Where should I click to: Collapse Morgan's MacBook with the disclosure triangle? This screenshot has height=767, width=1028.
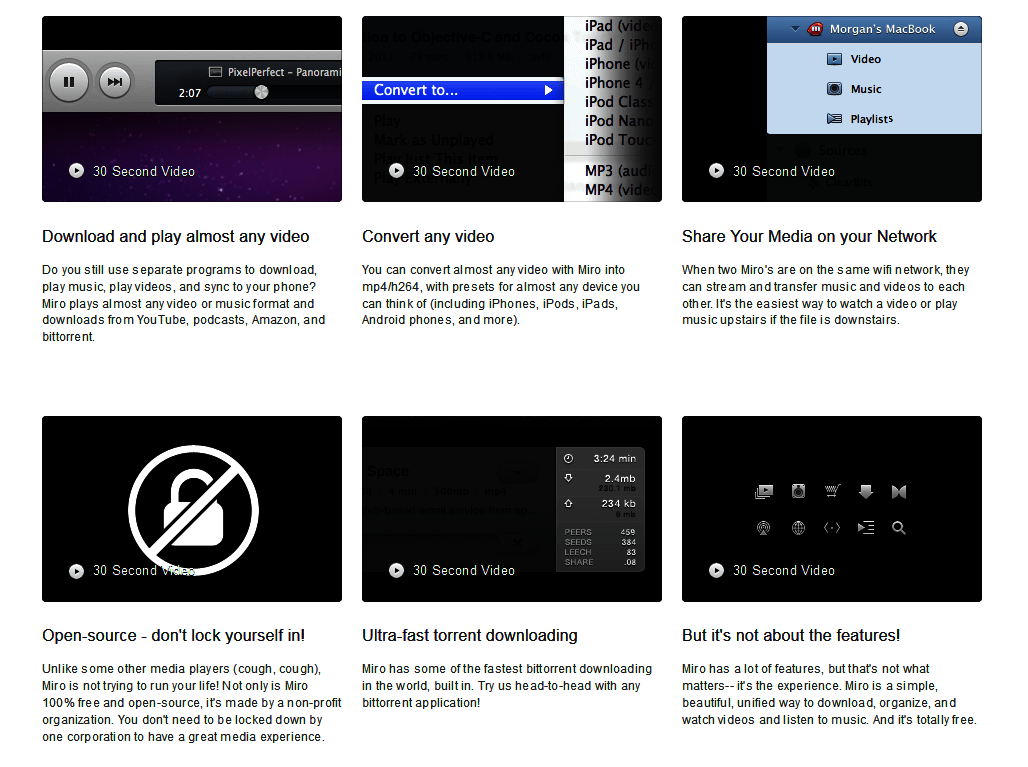pos(793,28)
